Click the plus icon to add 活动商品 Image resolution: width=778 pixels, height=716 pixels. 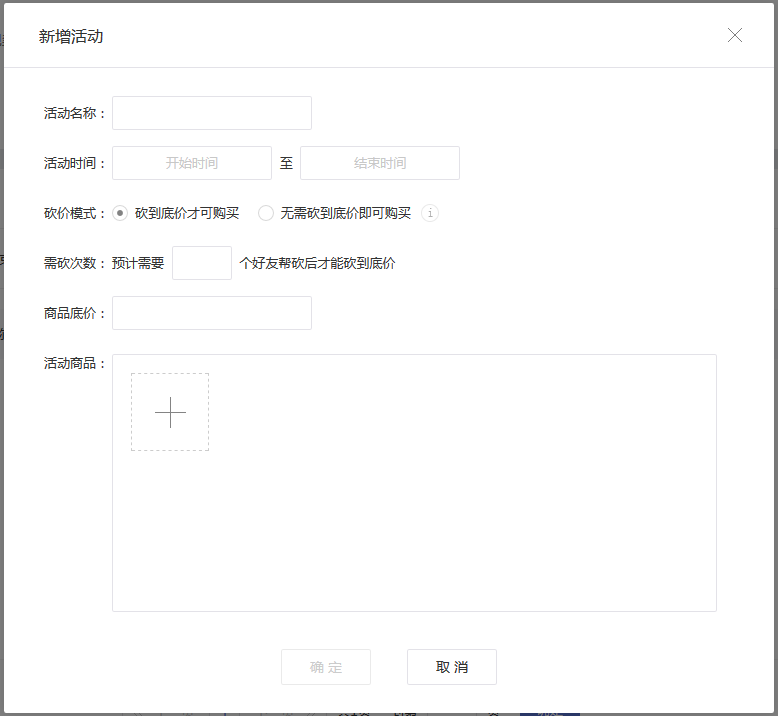click(x=170, y=412)
